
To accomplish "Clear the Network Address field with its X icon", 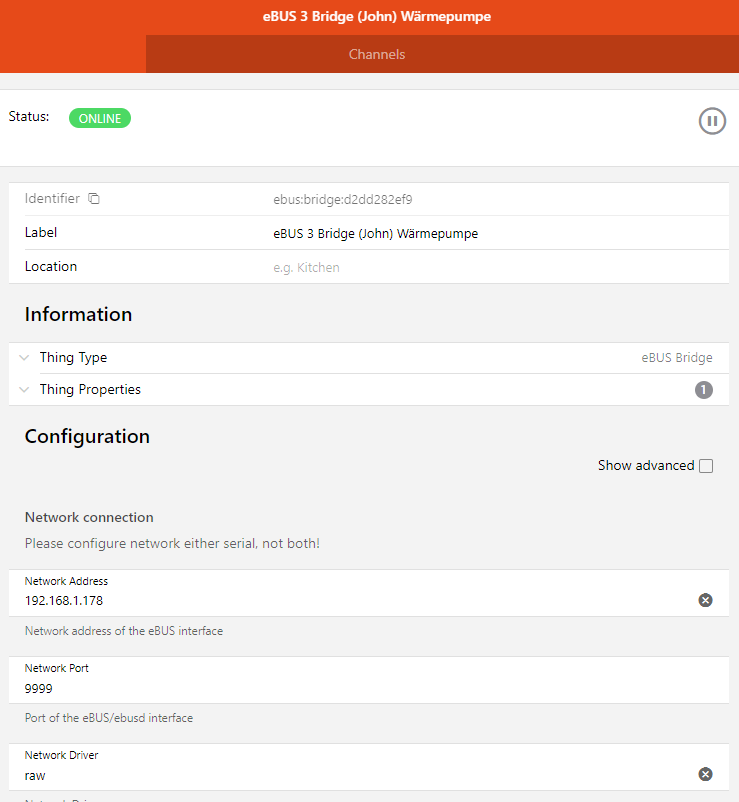I will click(x=705, y=600).
